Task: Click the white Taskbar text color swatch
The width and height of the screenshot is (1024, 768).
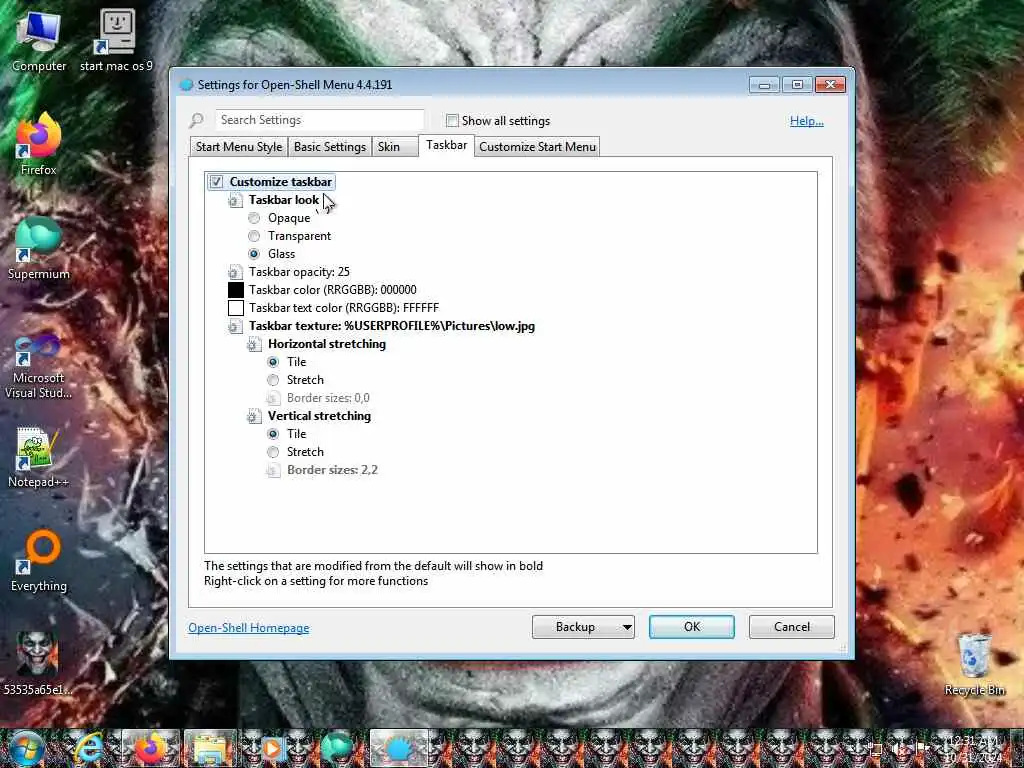Action: pos(236,308)
